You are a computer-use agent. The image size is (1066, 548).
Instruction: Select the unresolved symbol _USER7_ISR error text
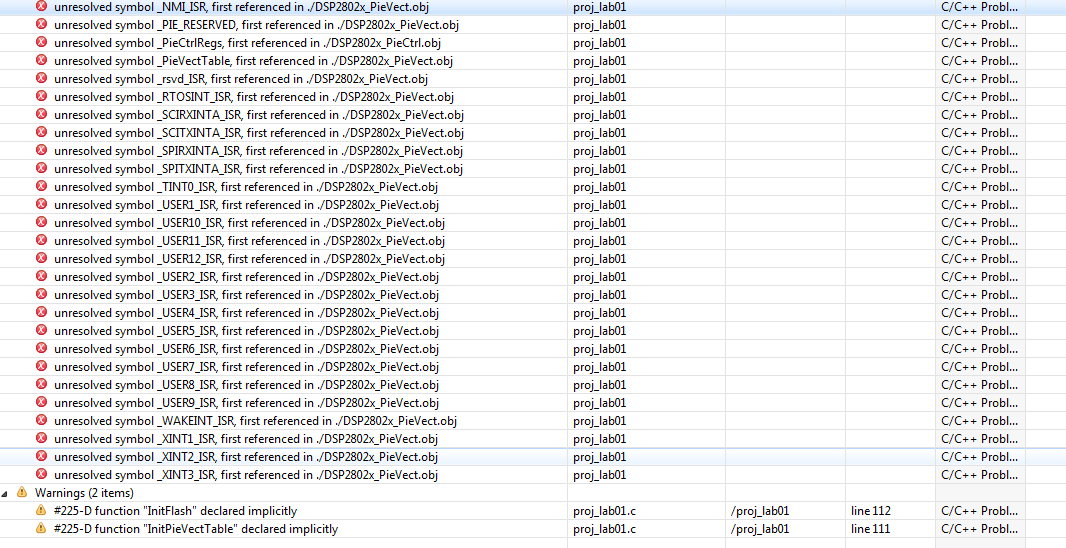246,367
